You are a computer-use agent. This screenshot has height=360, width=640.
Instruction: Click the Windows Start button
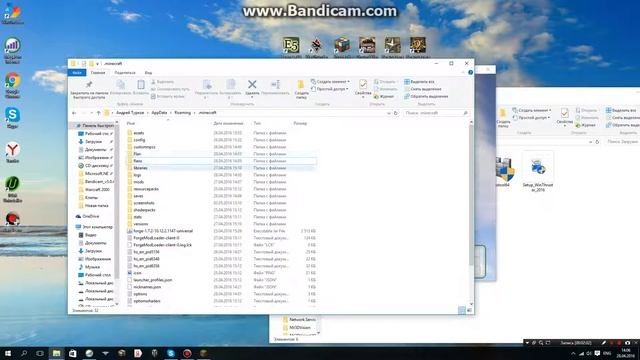click(x=7, y=353)
